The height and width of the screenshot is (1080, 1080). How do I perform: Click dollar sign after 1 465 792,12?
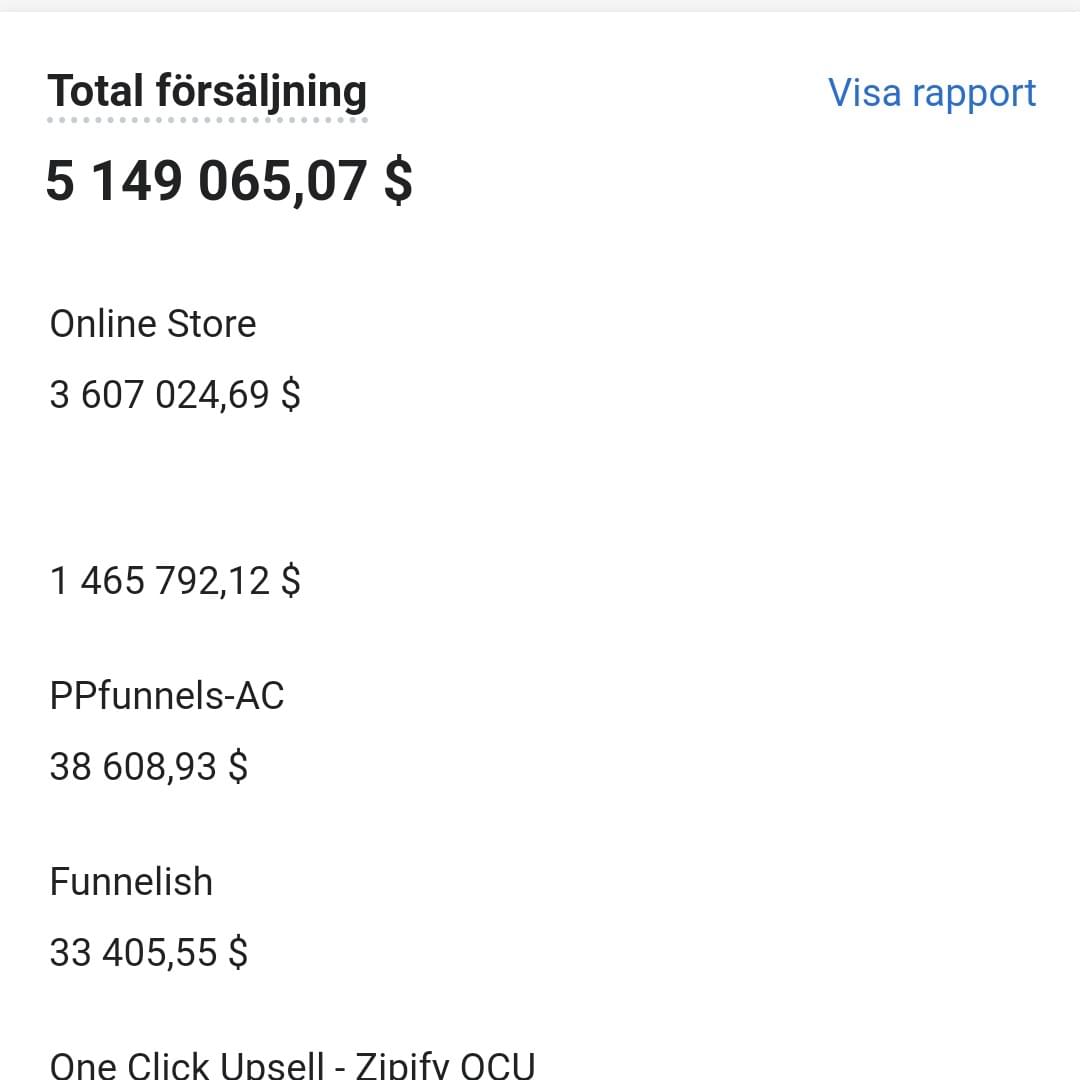coord(291,580)
